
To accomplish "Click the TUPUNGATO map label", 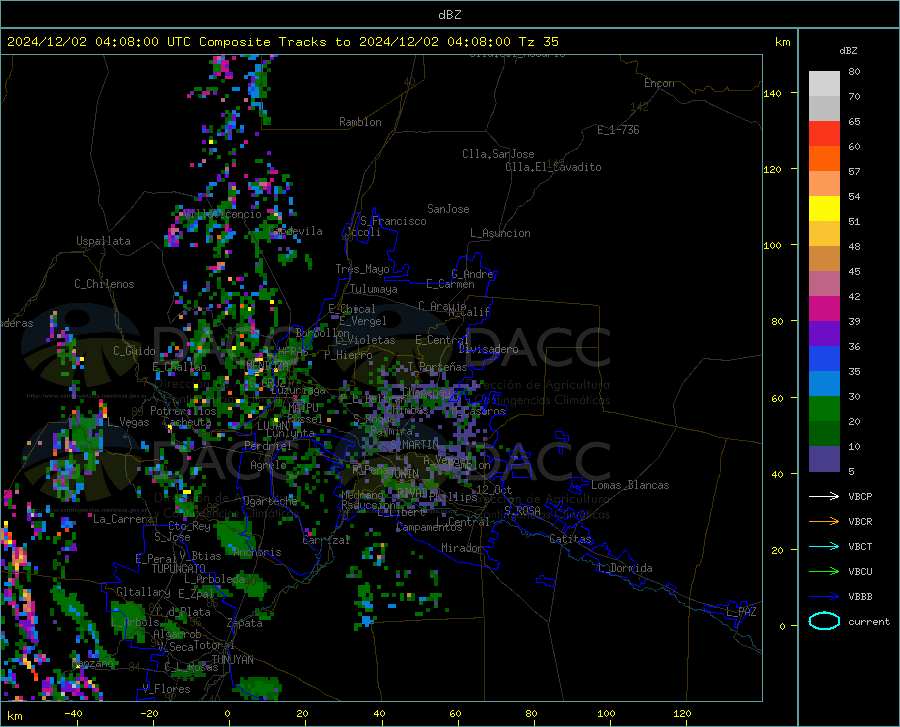I will pyautogui.click(x=179, y=569).
